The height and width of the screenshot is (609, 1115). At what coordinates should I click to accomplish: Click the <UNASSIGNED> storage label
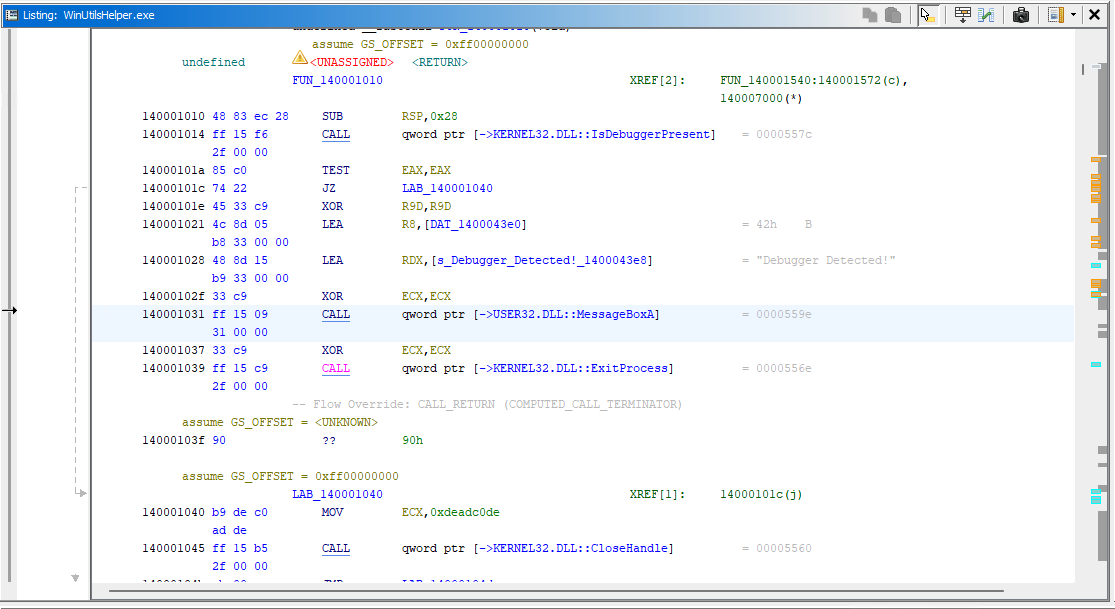coord(351,62)
